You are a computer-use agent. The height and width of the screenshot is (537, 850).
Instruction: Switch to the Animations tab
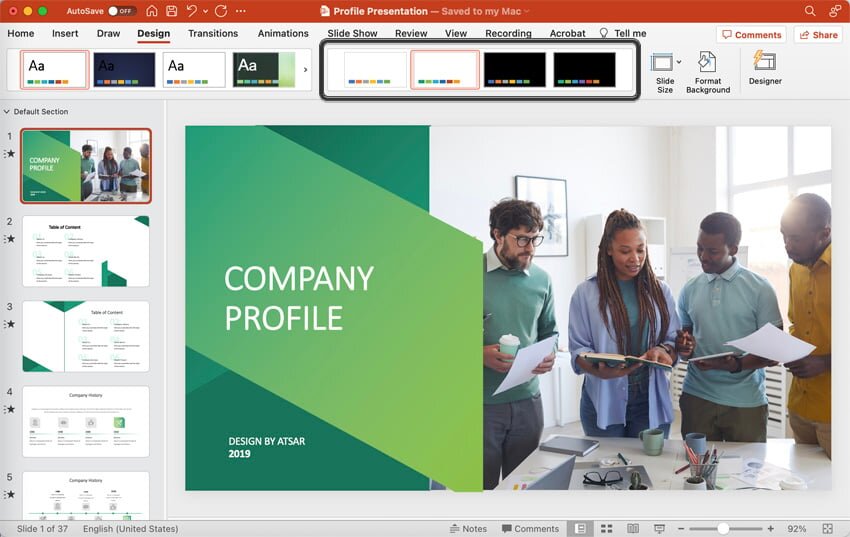[x=283, y=33]
